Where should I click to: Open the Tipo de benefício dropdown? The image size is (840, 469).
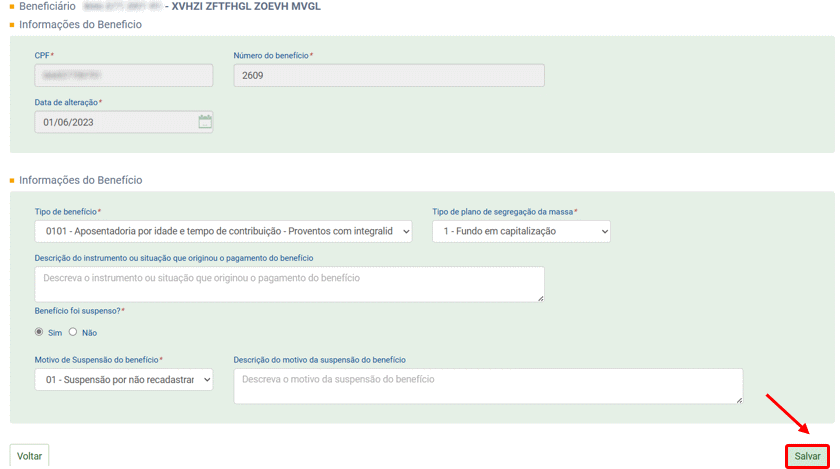point(223,231)
